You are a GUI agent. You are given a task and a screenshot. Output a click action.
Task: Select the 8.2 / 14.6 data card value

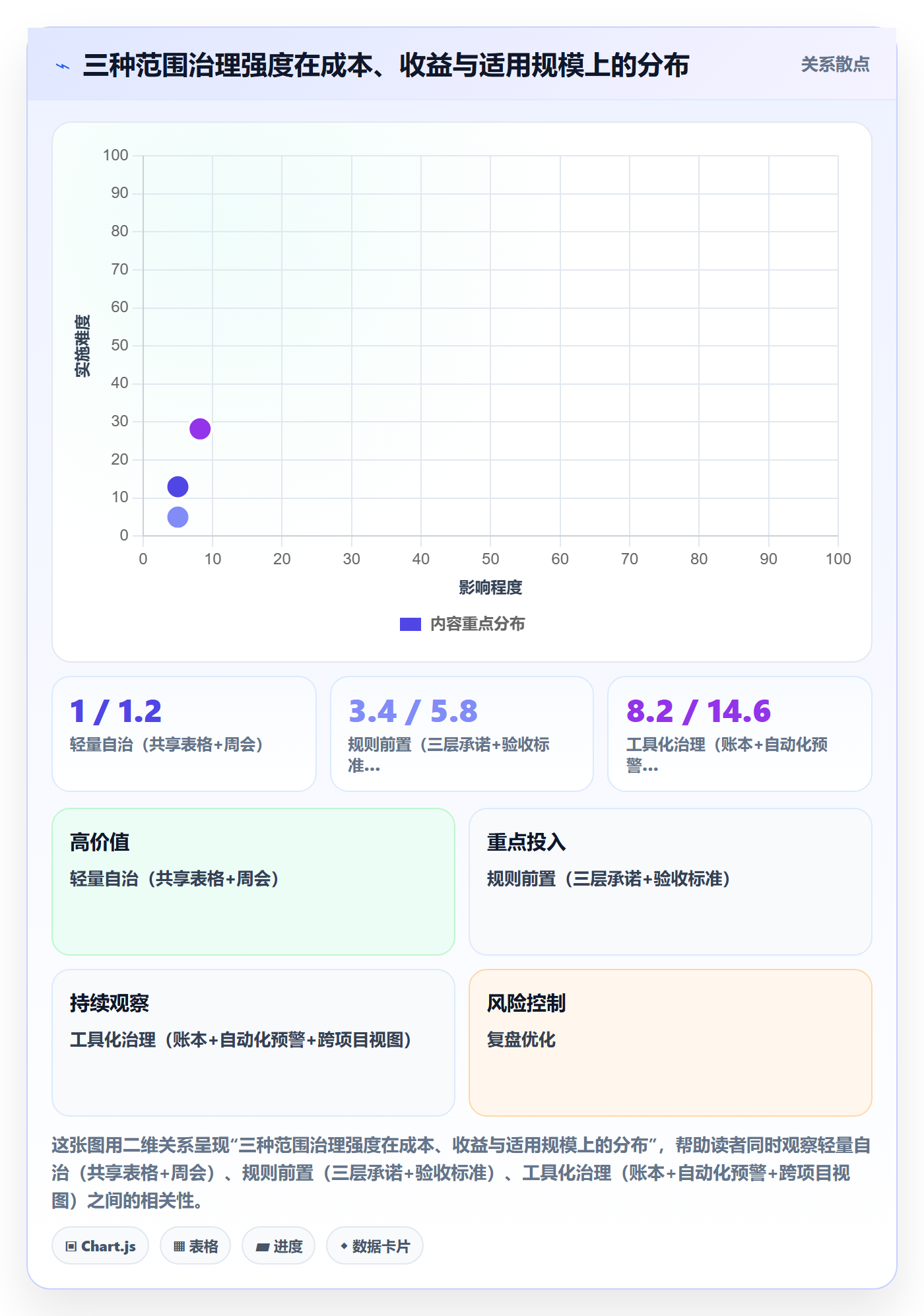pos(698,711)
